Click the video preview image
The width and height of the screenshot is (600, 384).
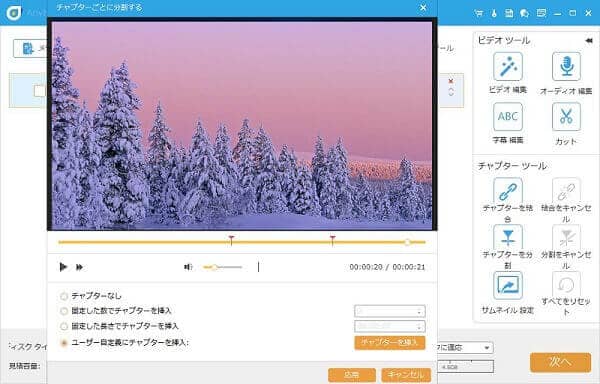pyautogui.click(x=242, y=124)
